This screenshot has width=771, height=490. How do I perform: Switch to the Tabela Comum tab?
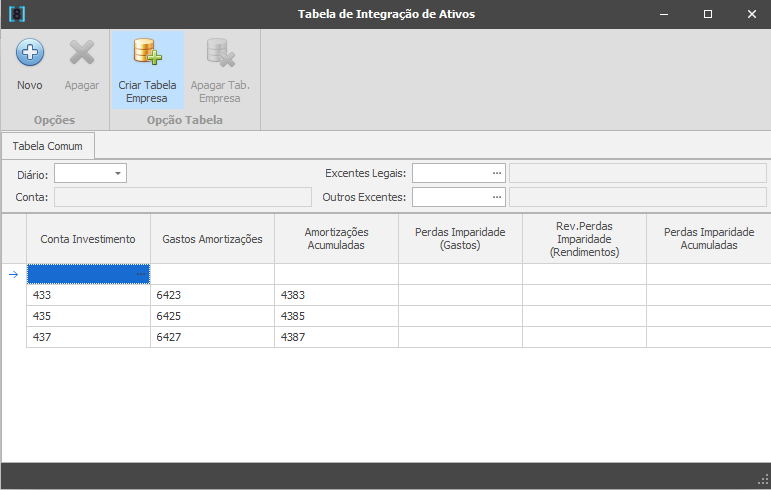tap(48, 146)
